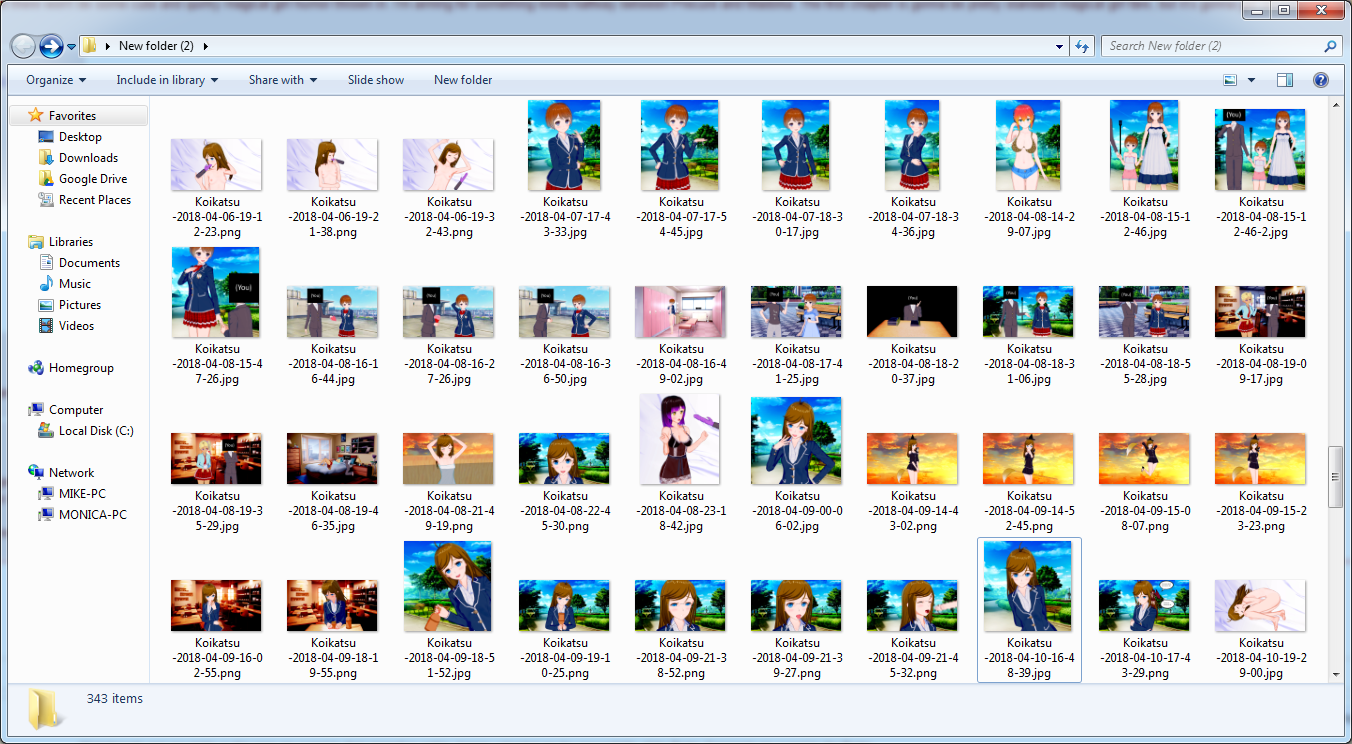Click the Change your view icon

(x=1230, y=80)
